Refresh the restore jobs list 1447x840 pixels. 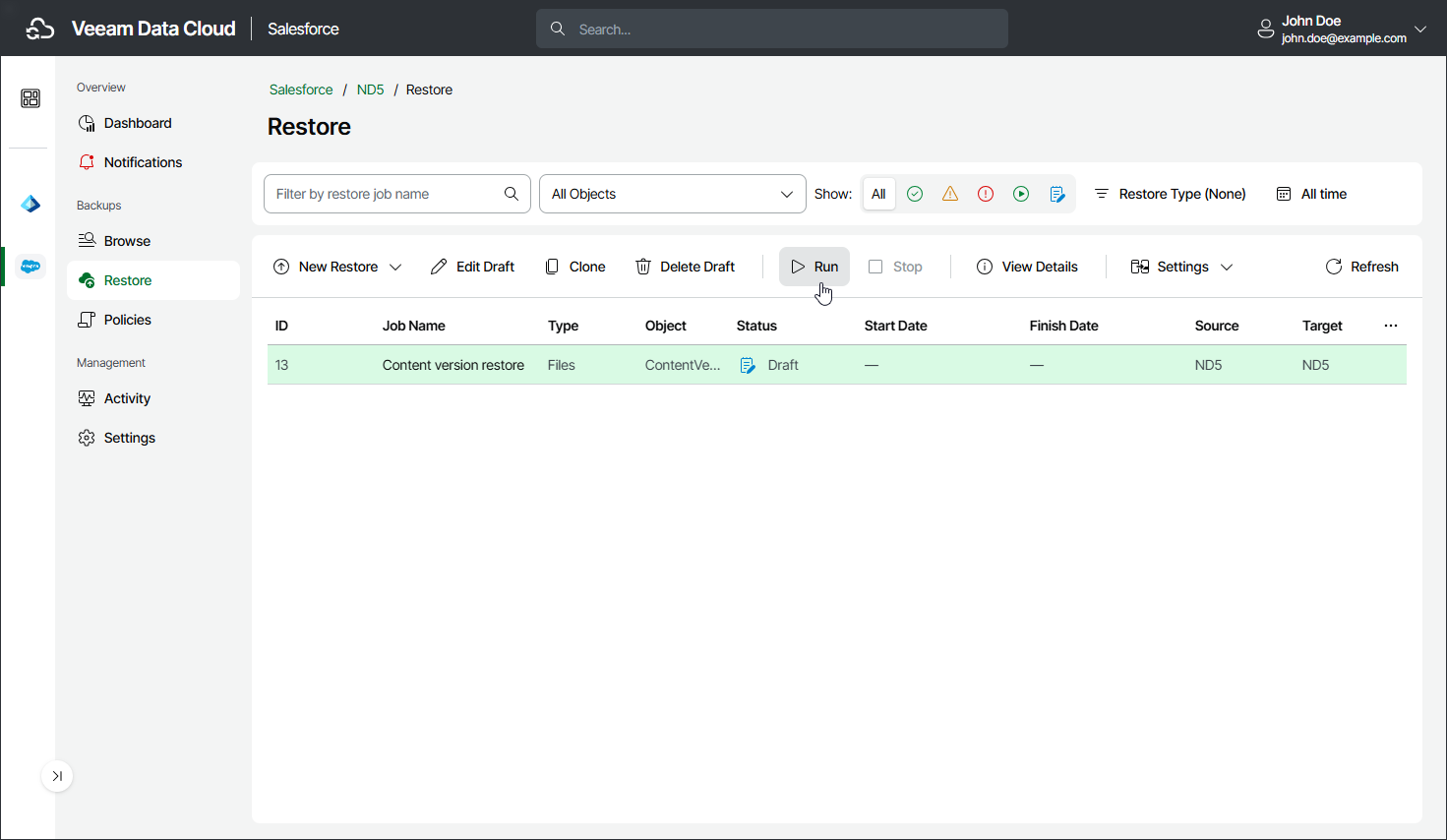1362,267
